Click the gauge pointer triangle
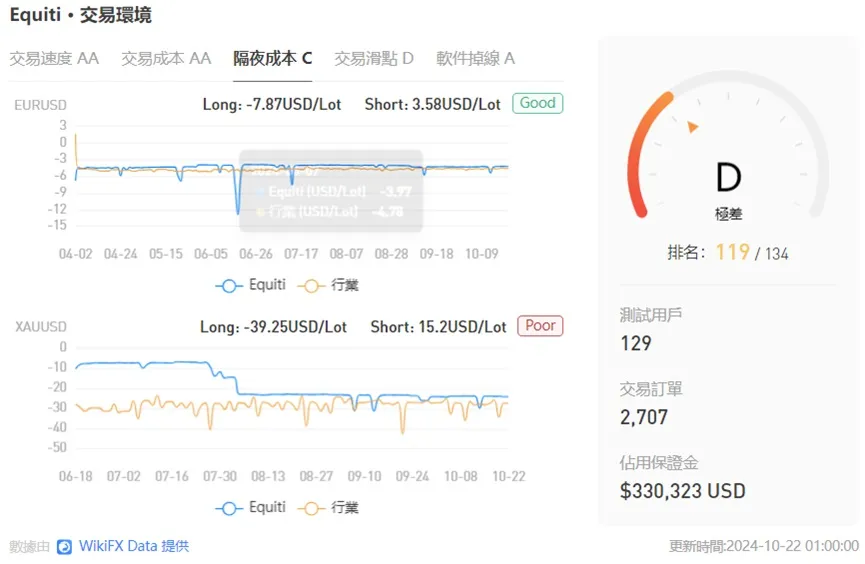865x564 pixels. 692,127
